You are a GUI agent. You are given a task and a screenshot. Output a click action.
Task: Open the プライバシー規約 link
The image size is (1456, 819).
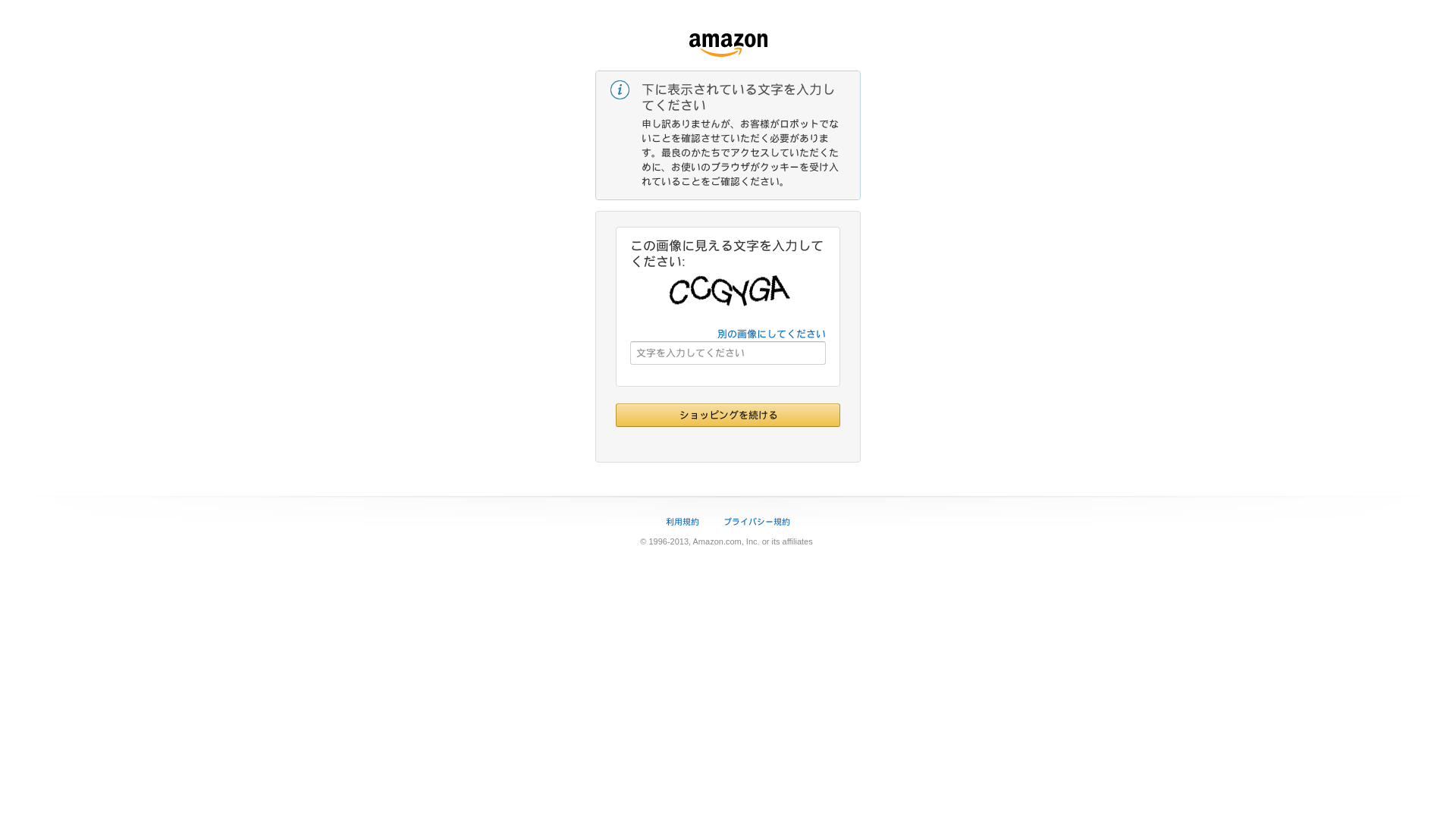click(x=757, y=522)
